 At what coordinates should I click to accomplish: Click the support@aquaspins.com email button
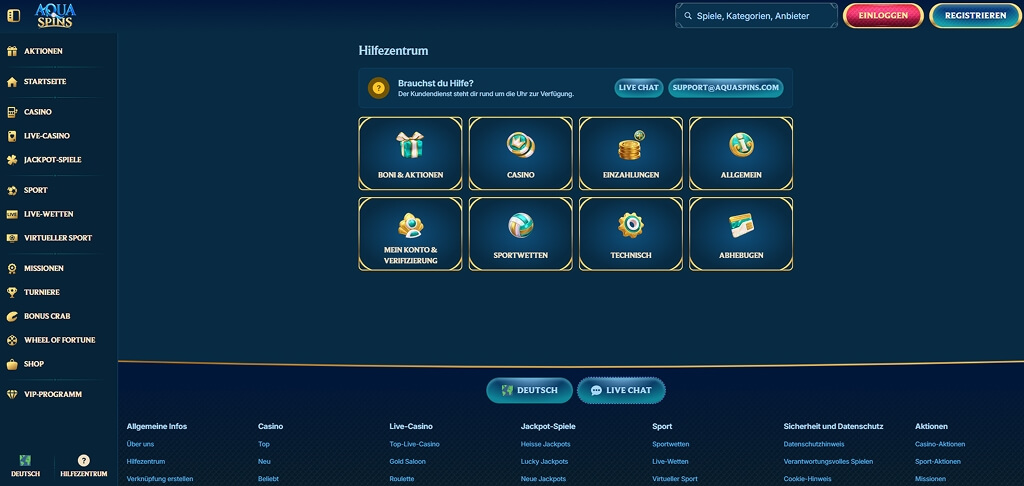click(726, 88)
